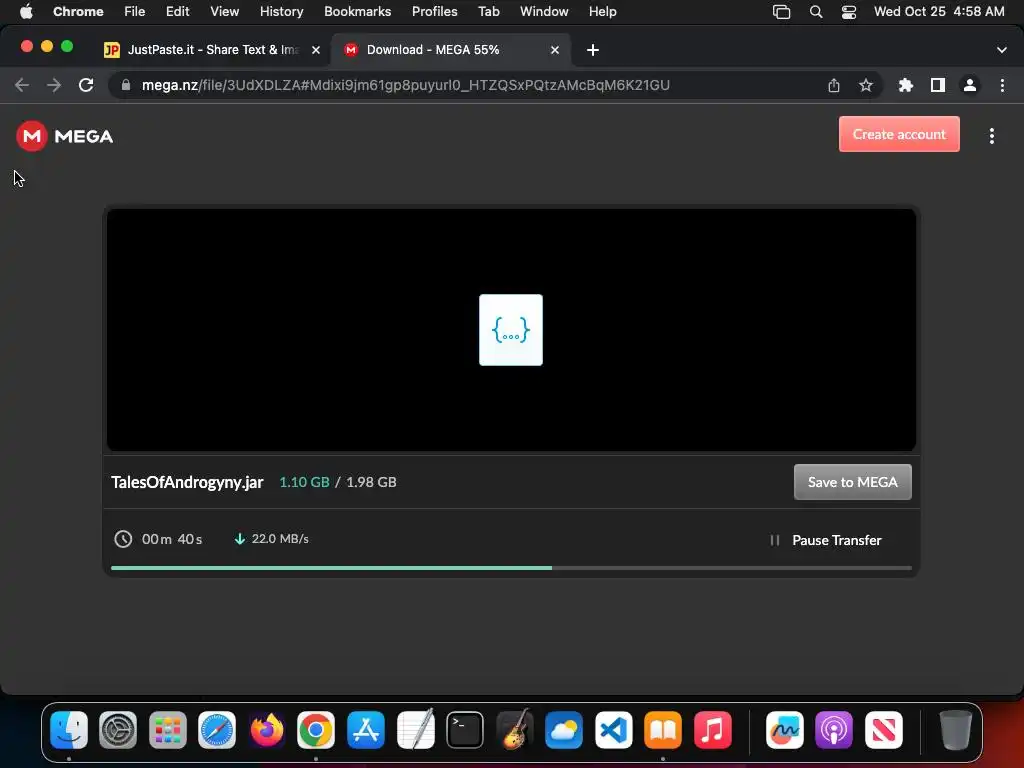Click the clock remaining-time icon
The width and height of the screenshot is (1024, 768).
[123, 539]
